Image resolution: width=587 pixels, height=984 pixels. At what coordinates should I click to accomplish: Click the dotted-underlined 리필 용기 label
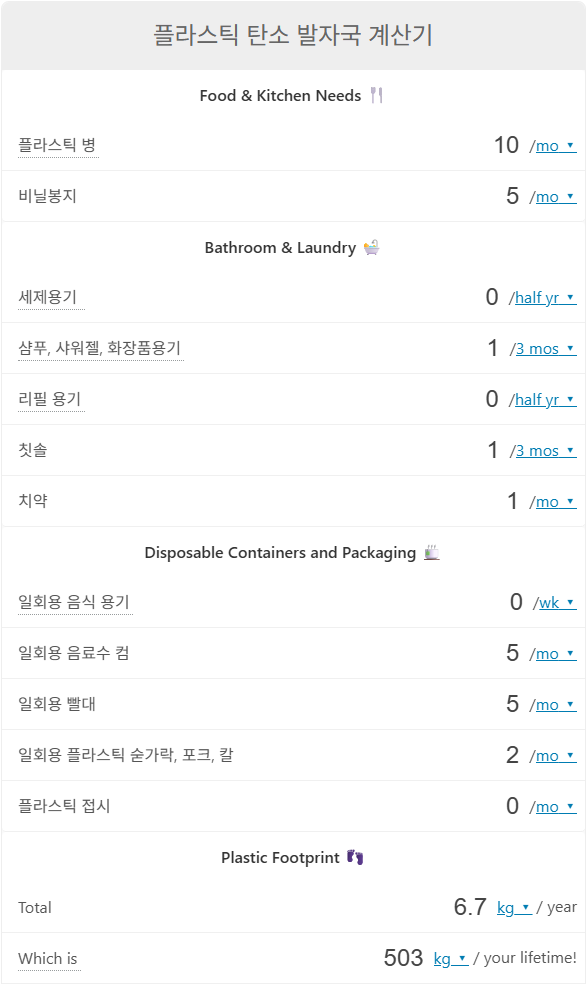[x=50, y=399]
